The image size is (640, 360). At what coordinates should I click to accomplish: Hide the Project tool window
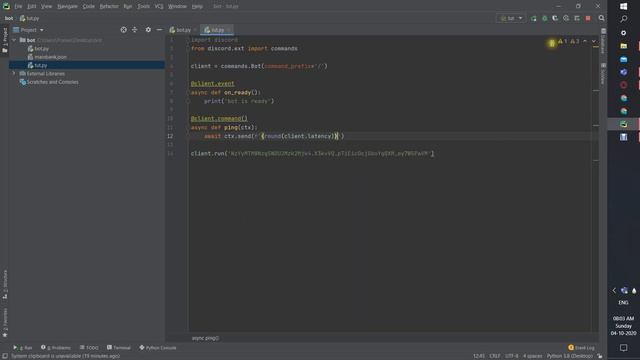coord(159,30)
